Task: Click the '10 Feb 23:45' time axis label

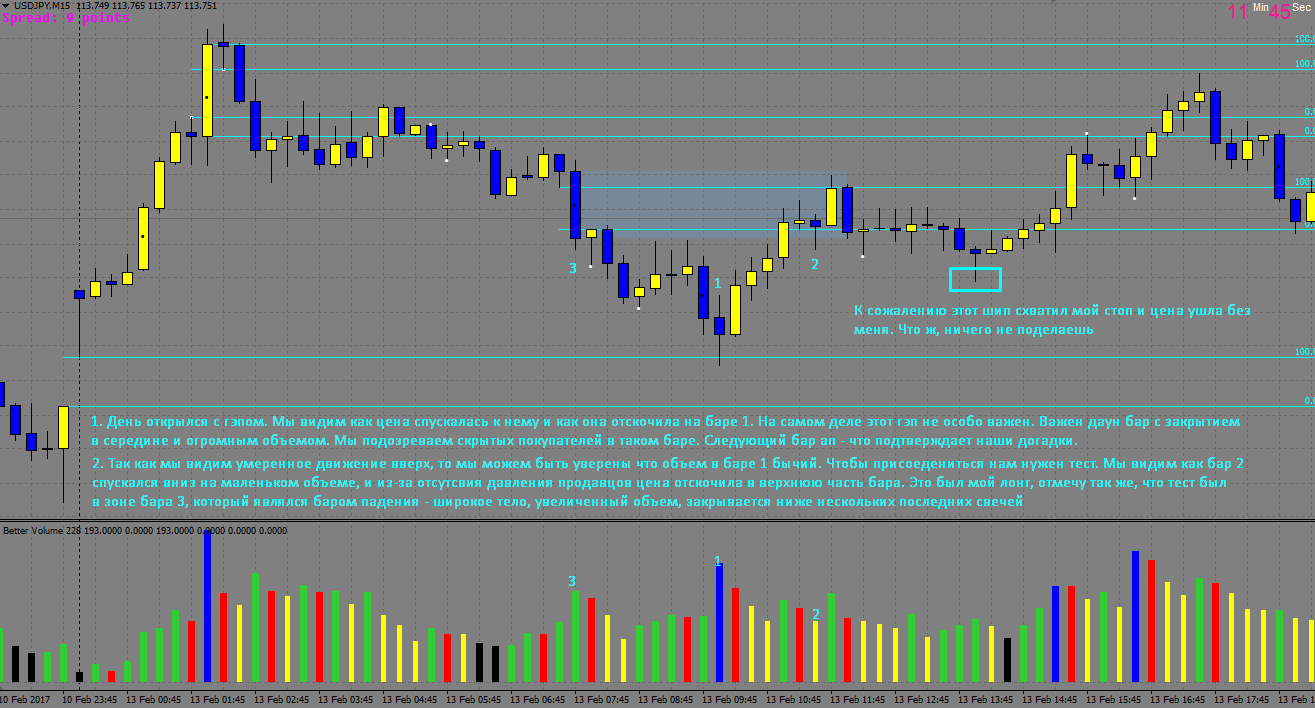Action: click(90, 699)
